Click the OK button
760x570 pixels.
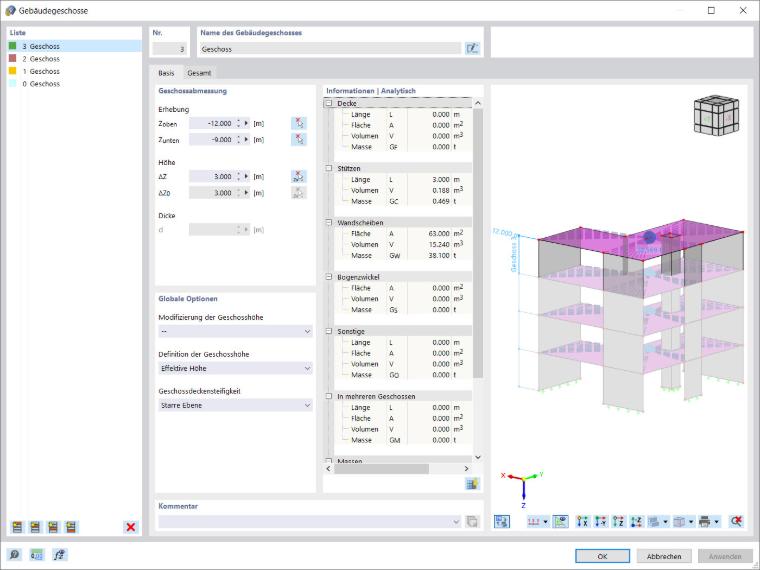point(602,556)
